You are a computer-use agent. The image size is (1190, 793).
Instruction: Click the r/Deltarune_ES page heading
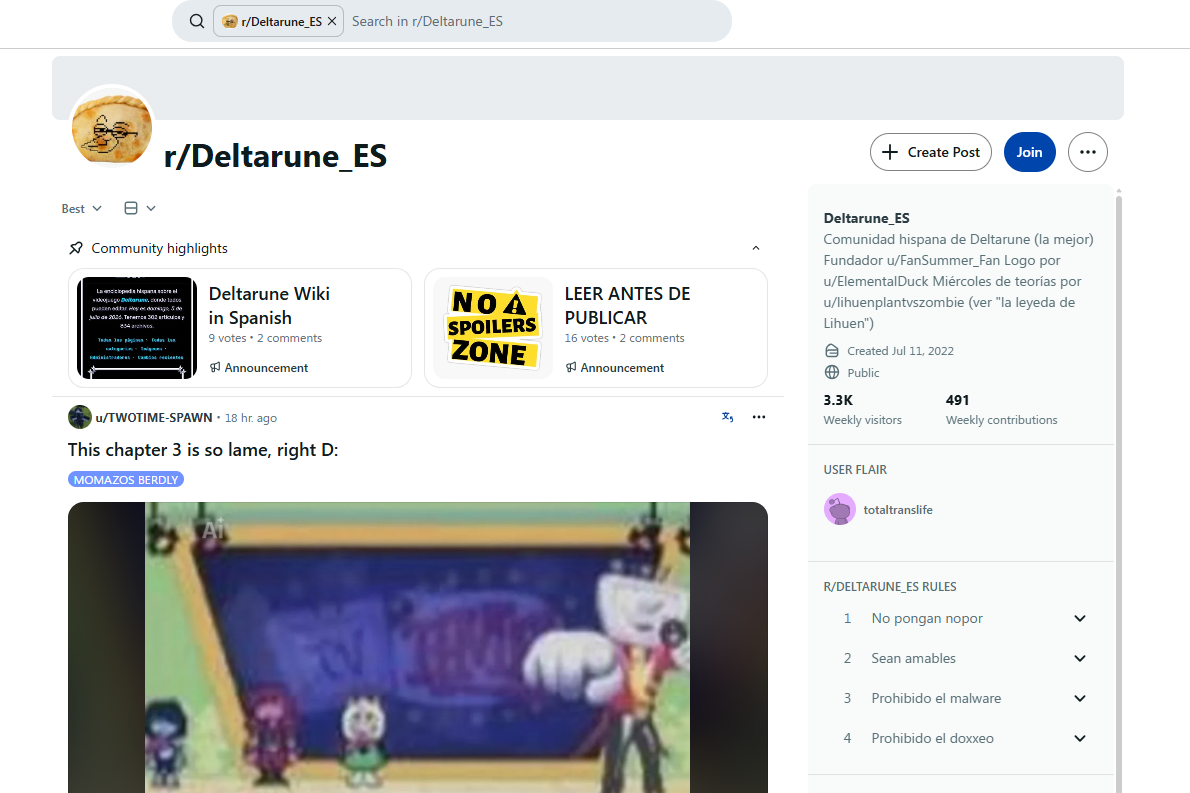point(275,156)
